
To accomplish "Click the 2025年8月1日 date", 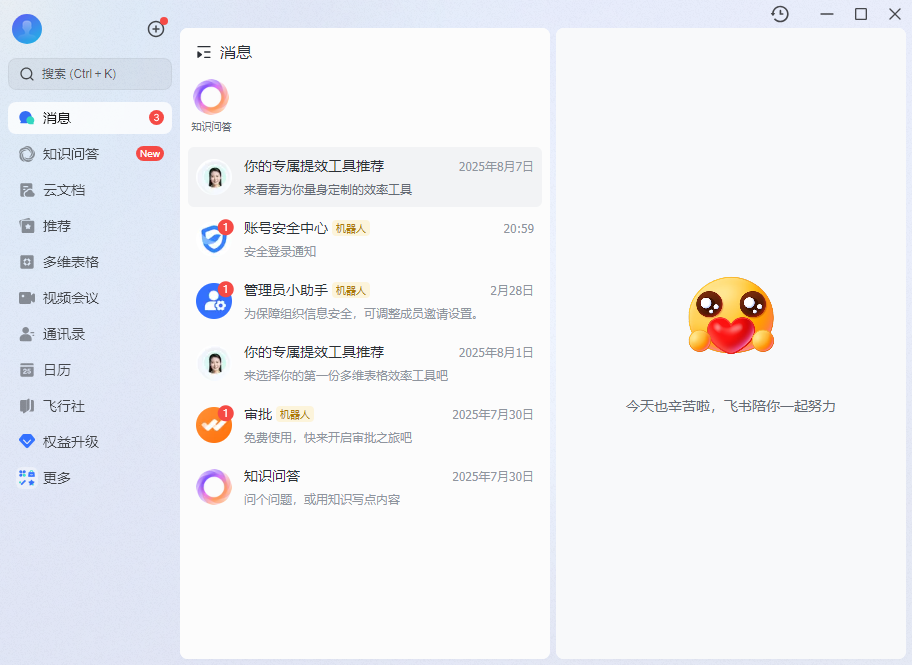I will [496, 353].
